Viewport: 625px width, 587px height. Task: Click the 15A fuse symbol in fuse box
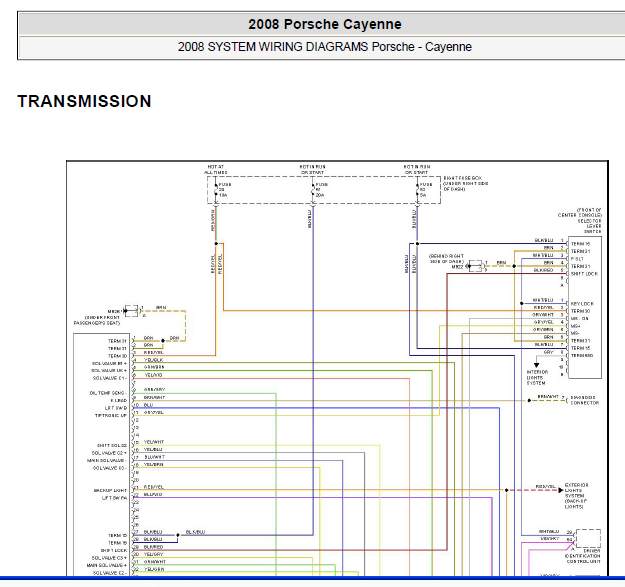click(x=216, y=190)
